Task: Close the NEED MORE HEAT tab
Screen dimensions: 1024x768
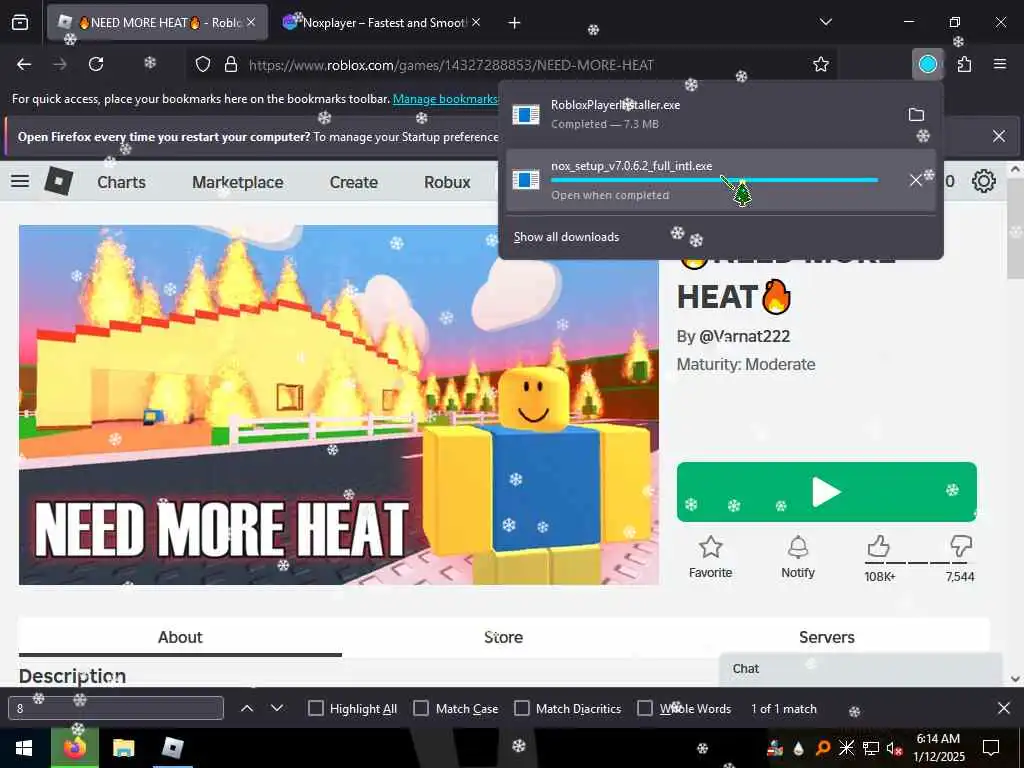Action: tap(251, 22)
